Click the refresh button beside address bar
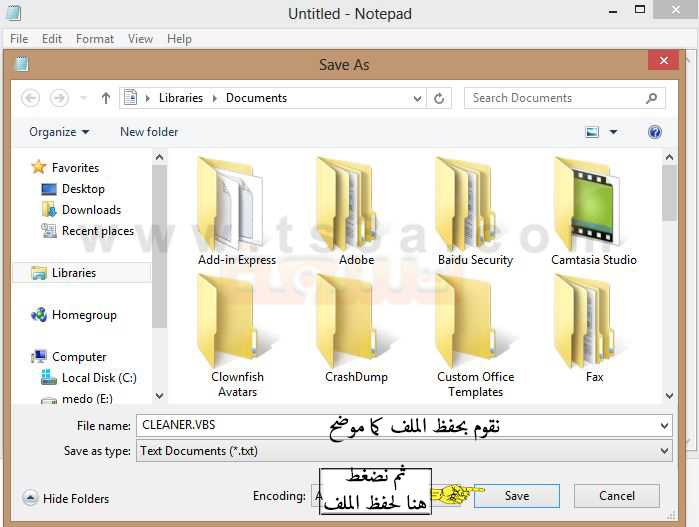Viewport: 699px width, 527px height. (x=439, y=98)
